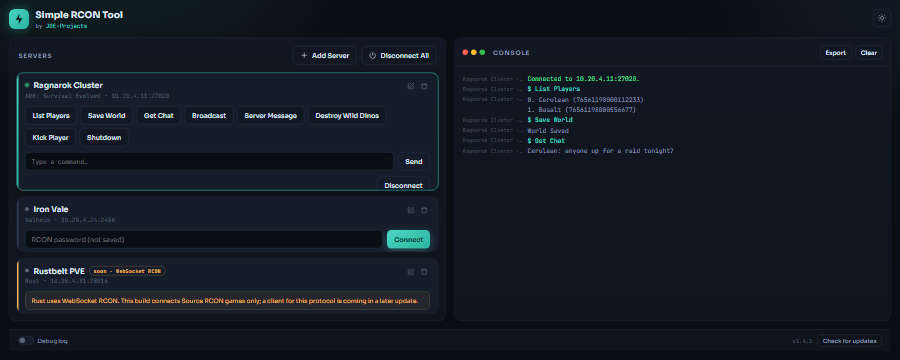The width and height of the screenshot is (900, 360).
Task: Click the Rustbelt PVE server title
Action: coord(59,270)
